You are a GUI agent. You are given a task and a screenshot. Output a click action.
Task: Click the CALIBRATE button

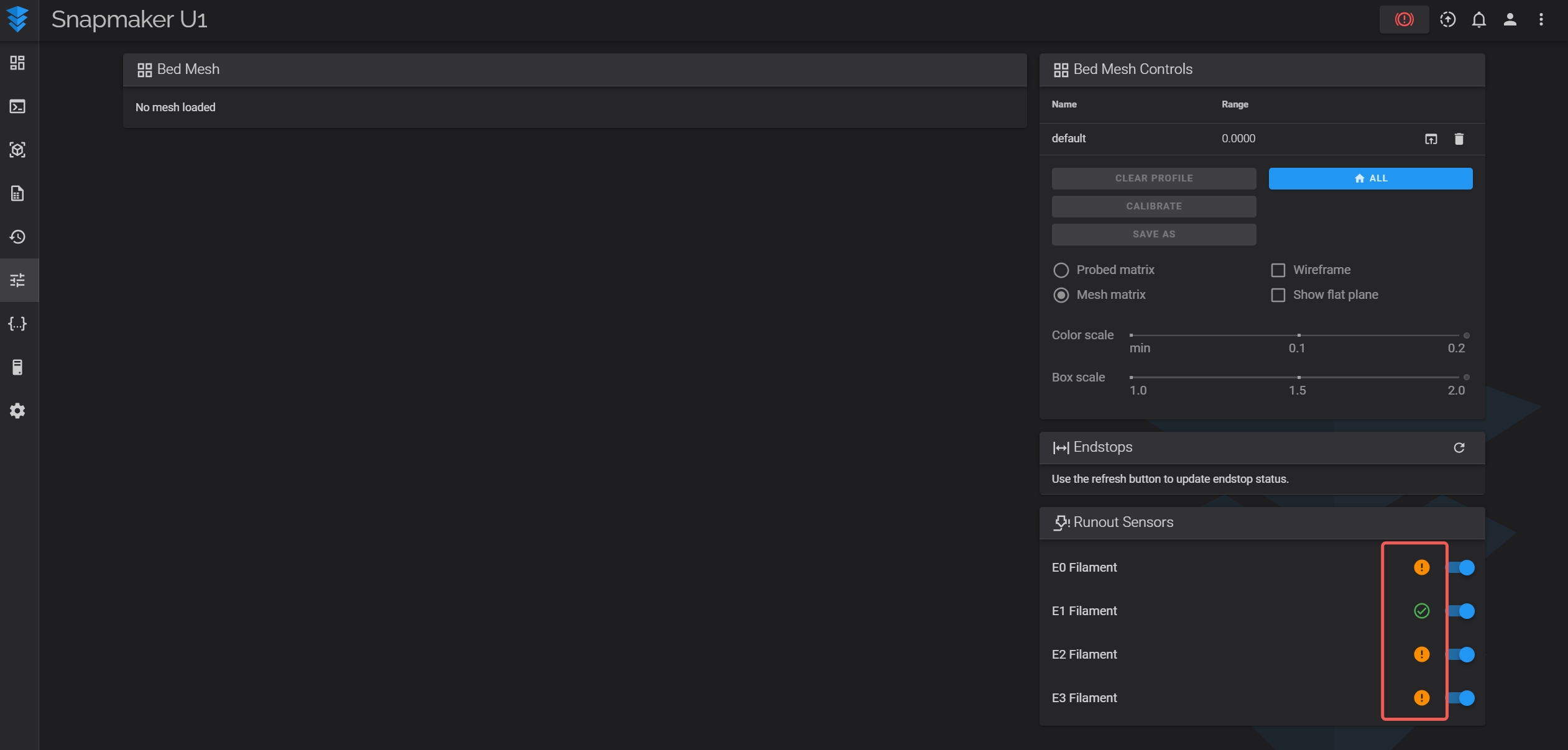1153,206
